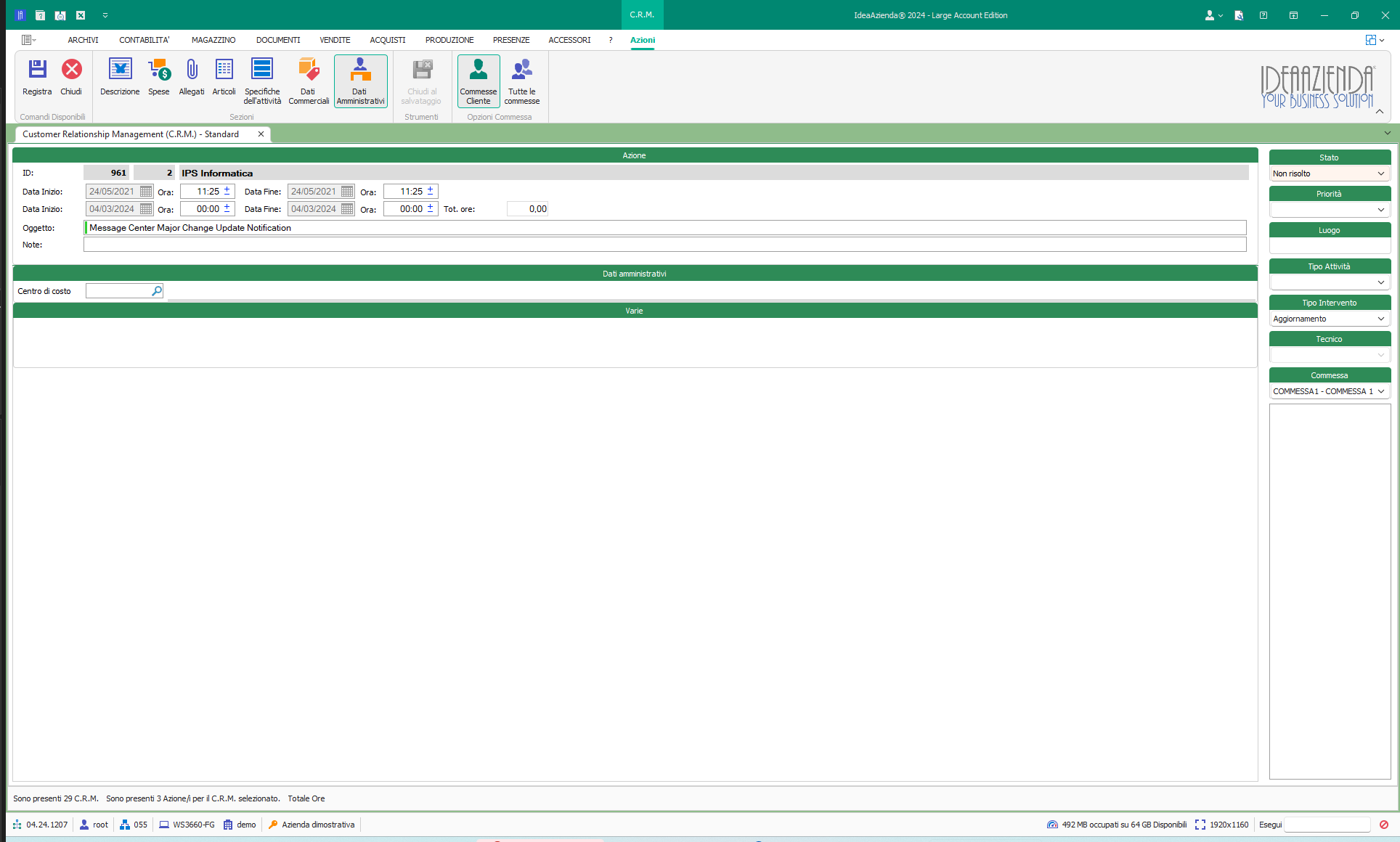The image size is (1400, 842).
Task: Open the Allegati paperclip section
Action: (x=192, y=77)
